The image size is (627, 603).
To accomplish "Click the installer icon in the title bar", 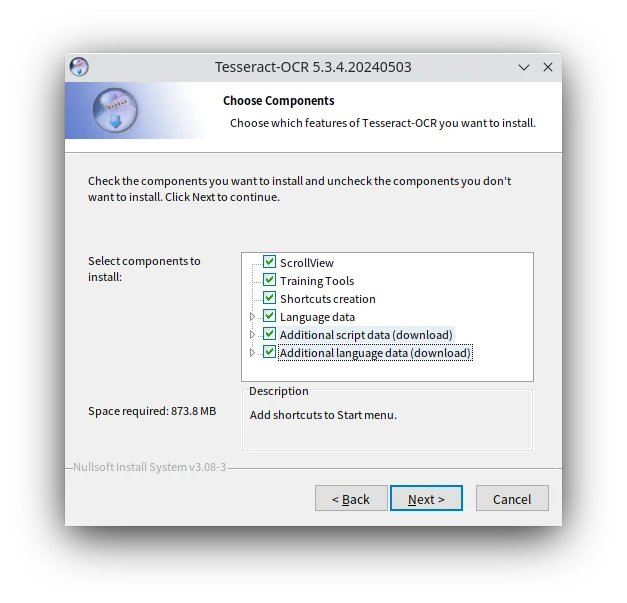I will click(x=79, y=67).
